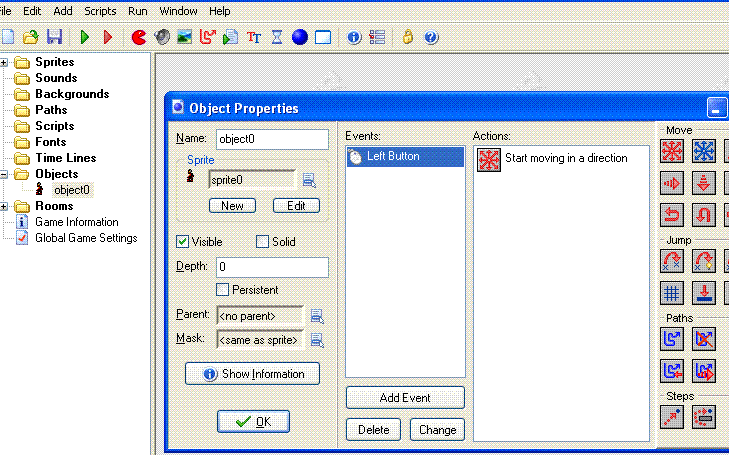The height and width of the screenshot is (455, 729).
Task: Open the Window menu
Action: (x=179, y=11)
